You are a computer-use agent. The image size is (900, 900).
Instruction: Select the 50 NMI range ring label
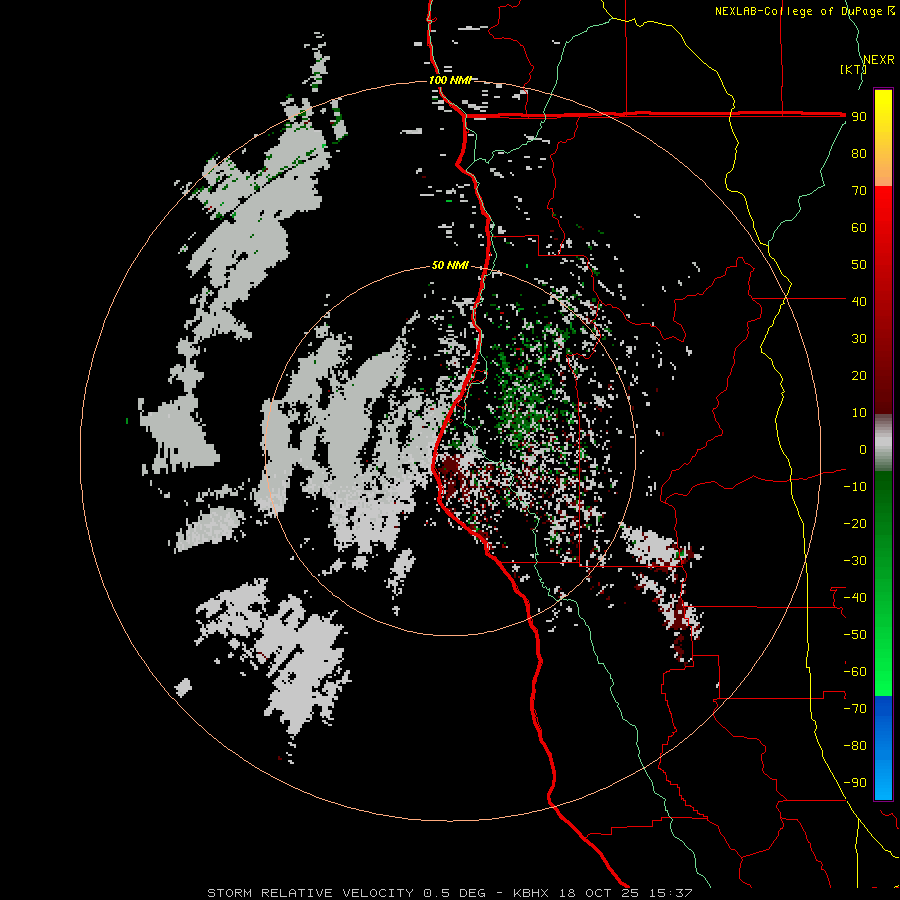(x=450, y=265)
